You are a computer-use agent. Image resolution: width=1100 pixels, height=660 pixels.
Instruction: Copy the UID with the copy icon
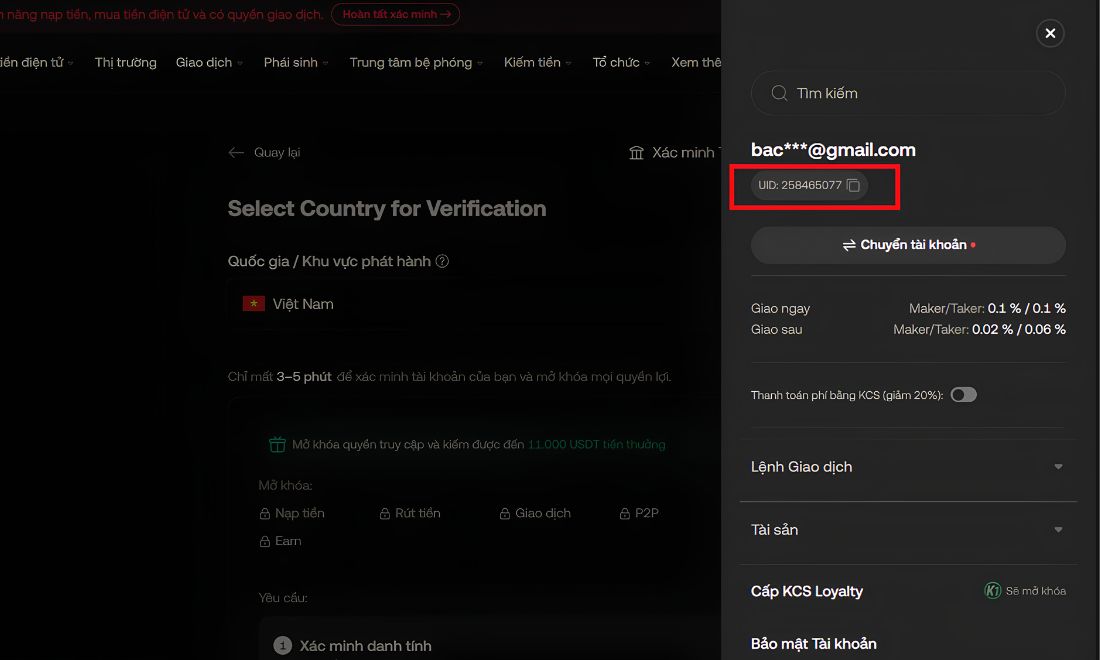tap(853, 185)
